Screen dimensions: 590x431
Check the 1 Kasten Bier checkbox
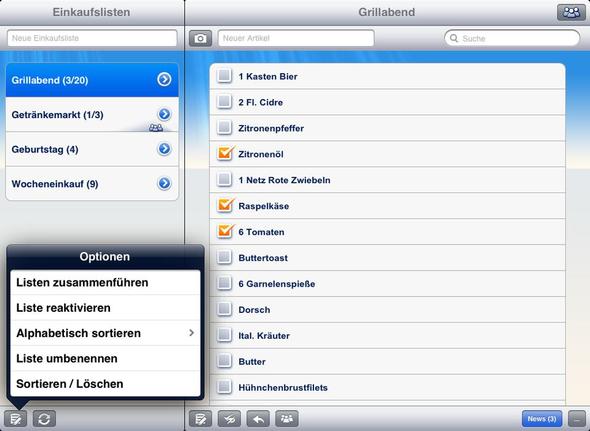pyautogui.click(x=225, y=76)
